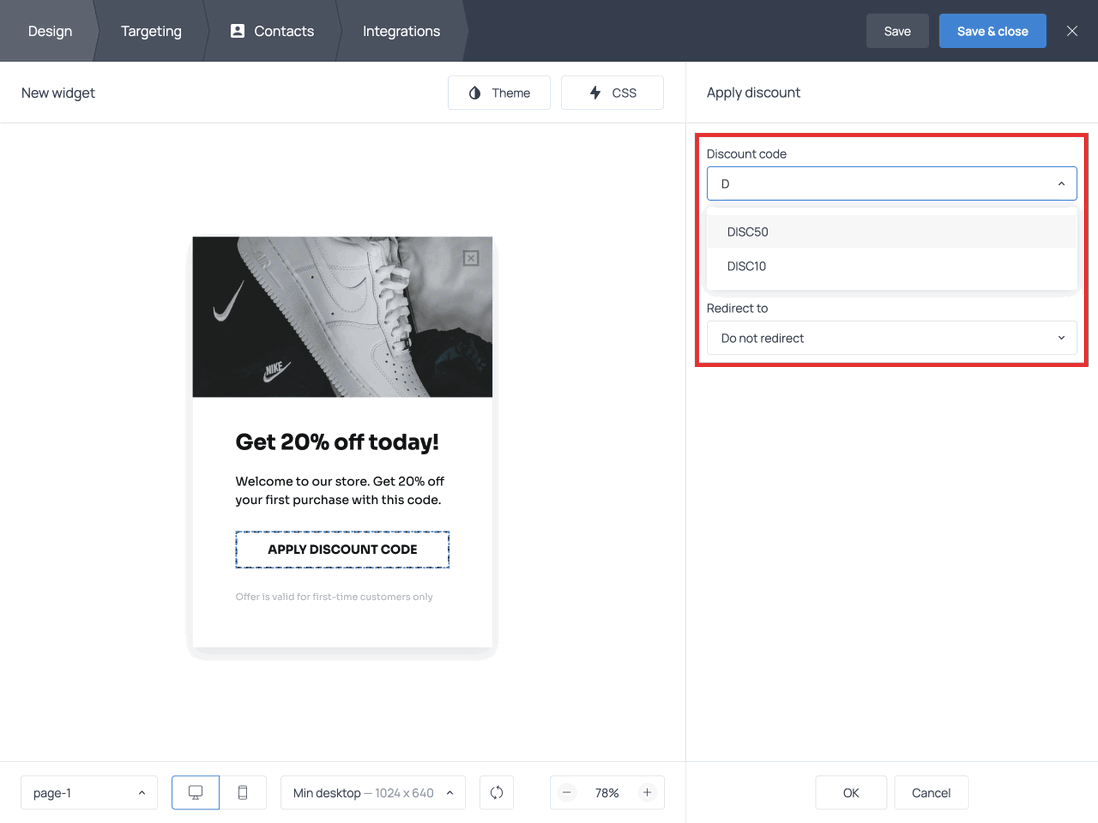Select the DISC50 discount code
1098x823 pixels.
pos(748,231)
